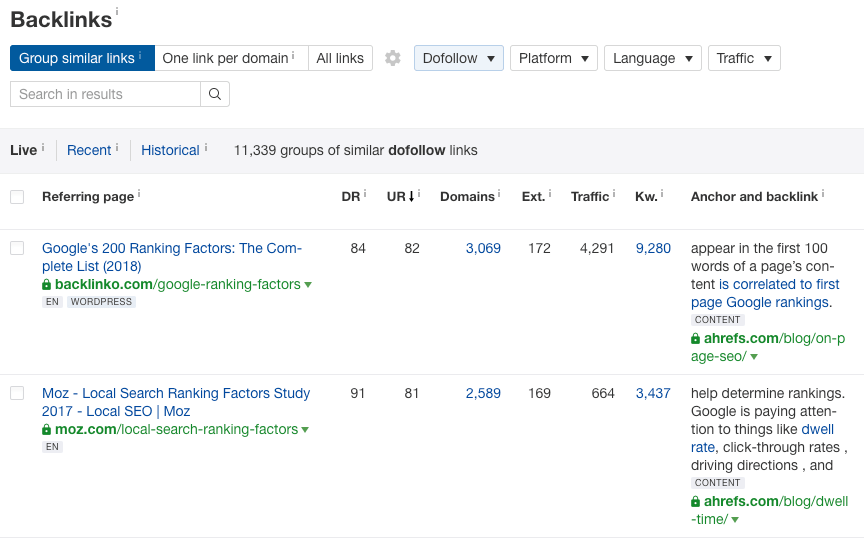This screenshot has width=864, height=538.
Task: Click the EN tag under moz.com
Action: pos(52,447)
